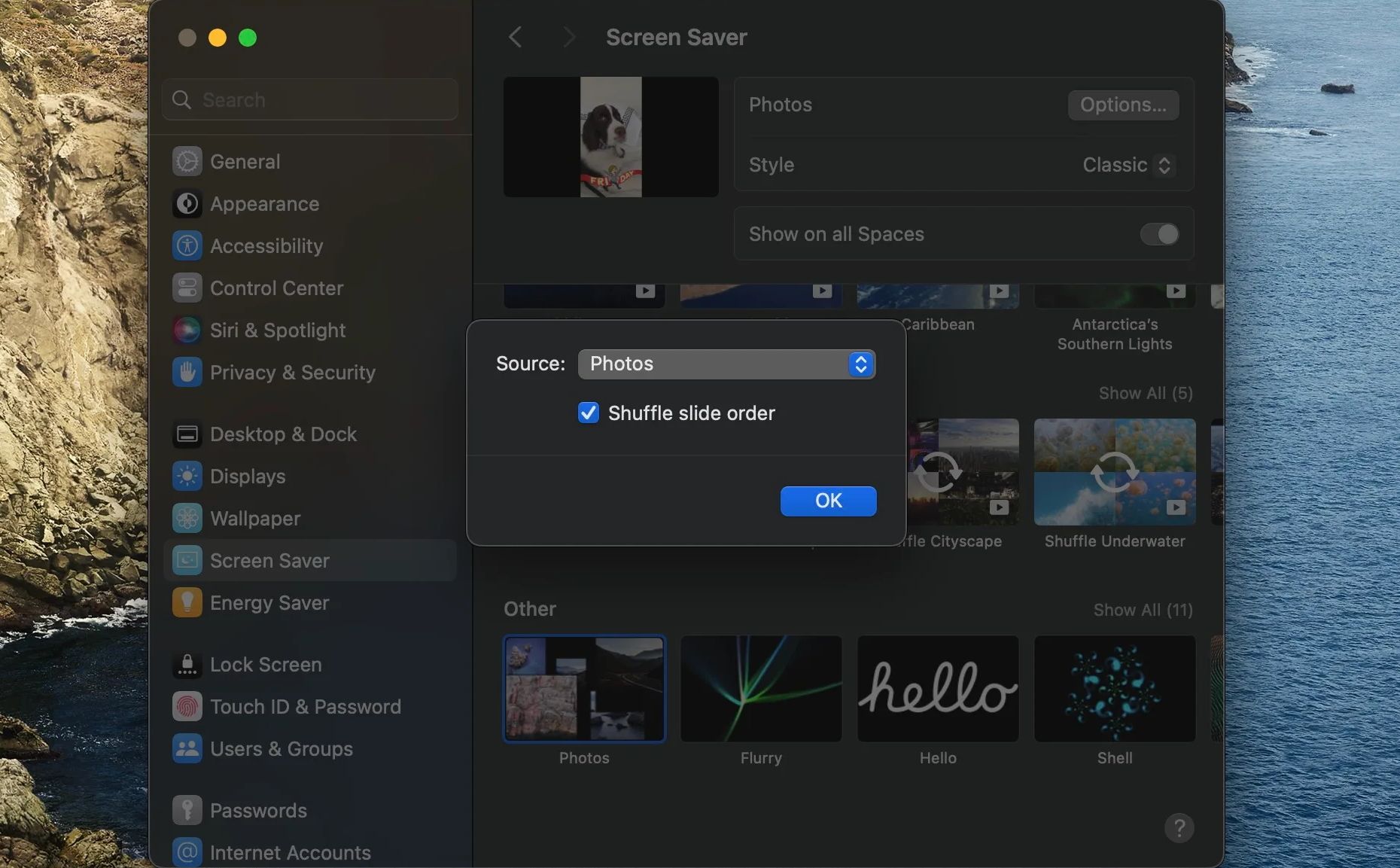Image resolution: width=1400 pixels, height=868 pixels.
Task: Uncheck Shuffle slide order
Action: click(588, 413)
